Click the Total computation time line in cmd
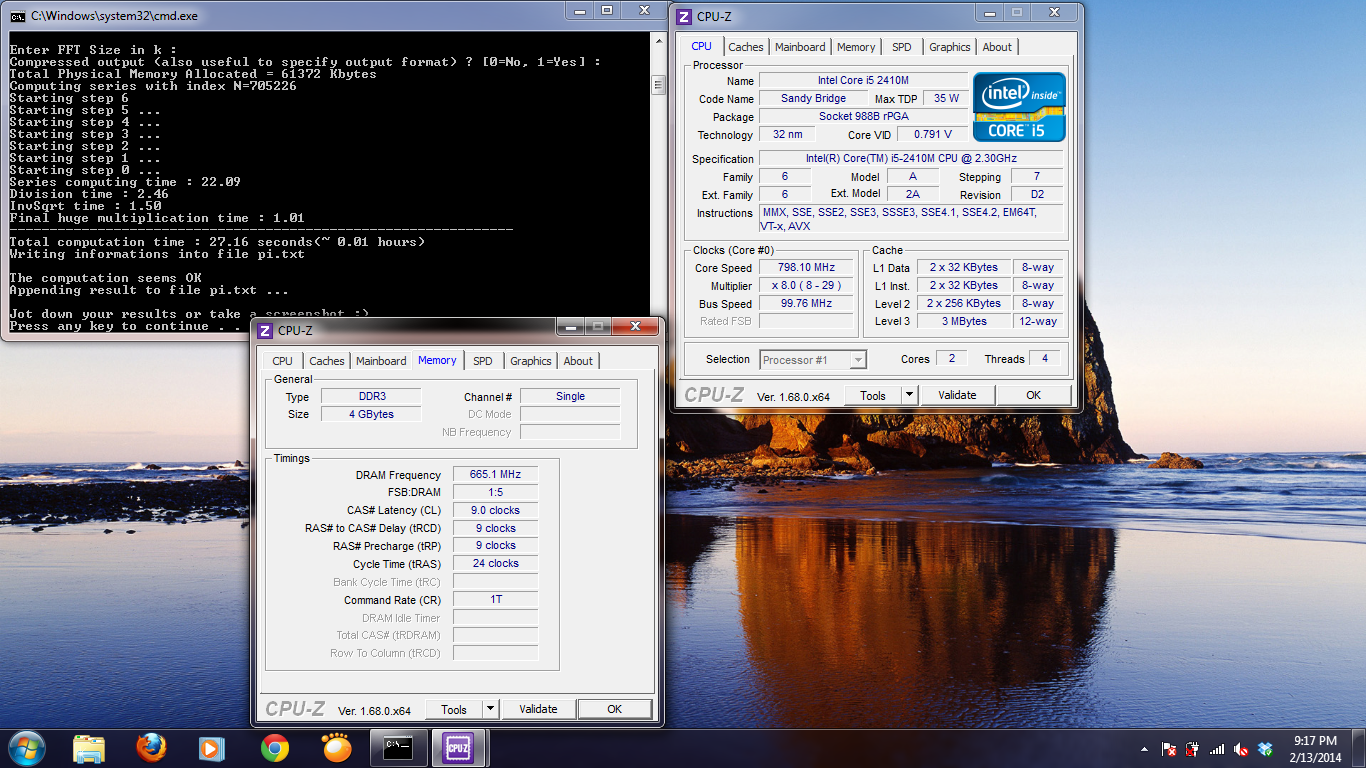Viewport: 1366px width, 768px height. pyautogui.click(x=217, y=242)
